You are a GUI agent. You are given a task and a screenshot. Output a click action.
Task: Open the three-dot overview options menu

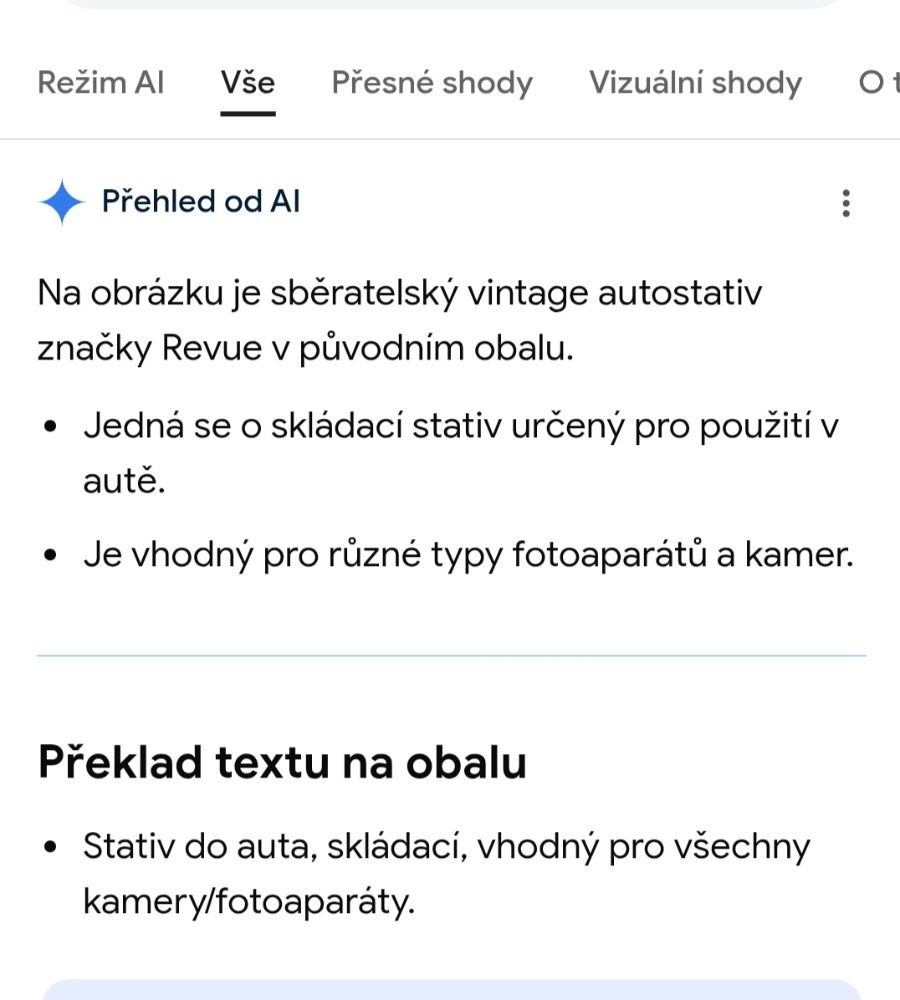click(846, 203)
